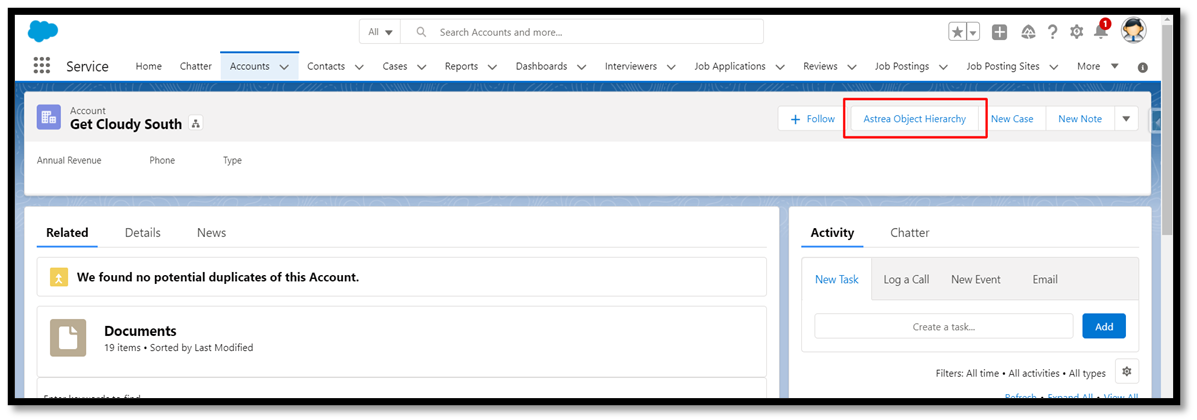Click the New Note button
This screenshot has width=1197, height=420.
(1079, 119)
